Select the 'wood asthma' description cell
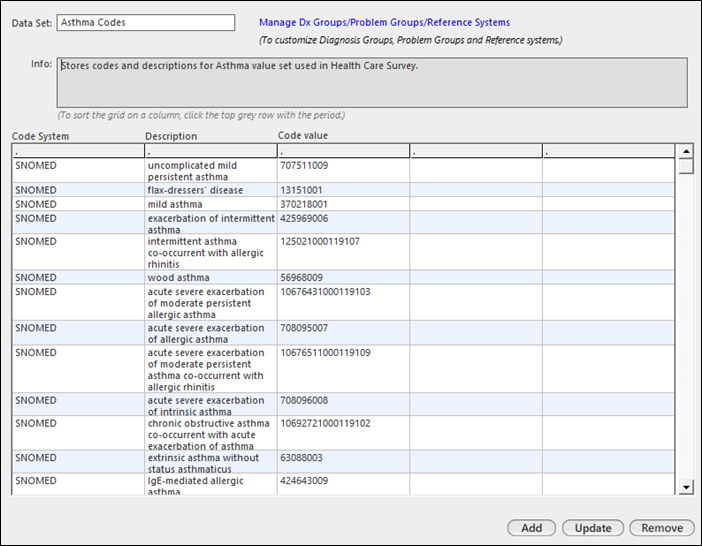The height and width of the screenshot is (546, 702). coord(211,277)
